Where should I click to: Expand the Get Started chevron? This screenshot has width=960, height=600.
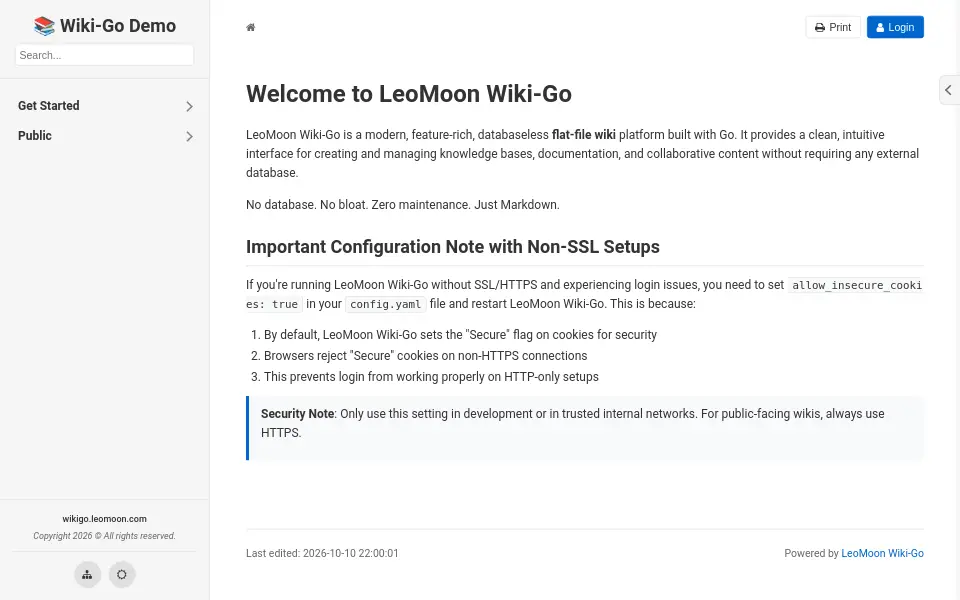point(189,106)
